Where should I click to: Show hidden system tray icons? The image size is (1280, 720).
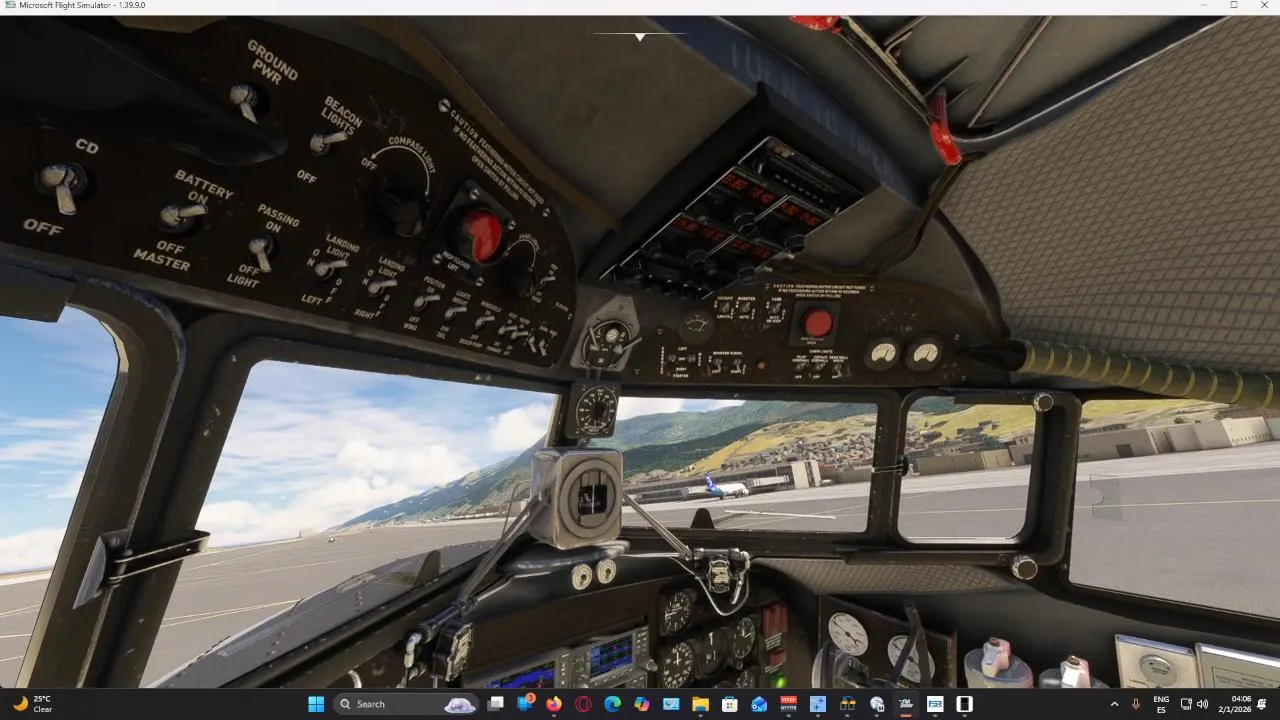pos(1115,704)
